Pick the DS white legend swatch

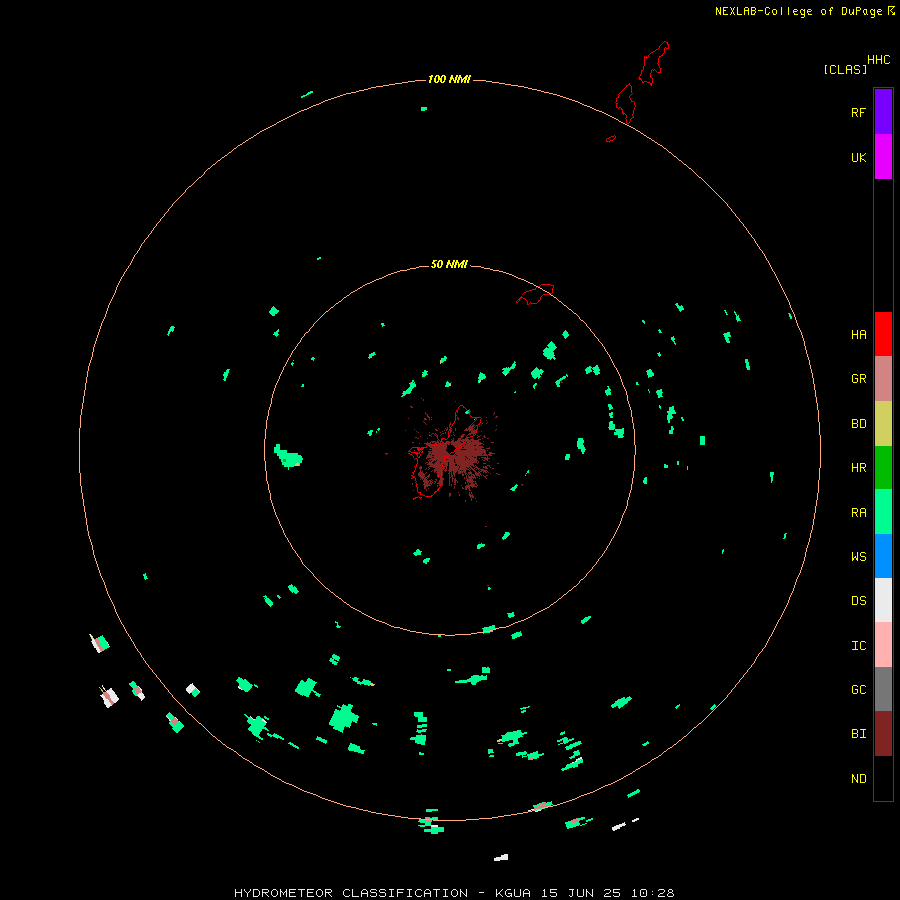[883, 600]
